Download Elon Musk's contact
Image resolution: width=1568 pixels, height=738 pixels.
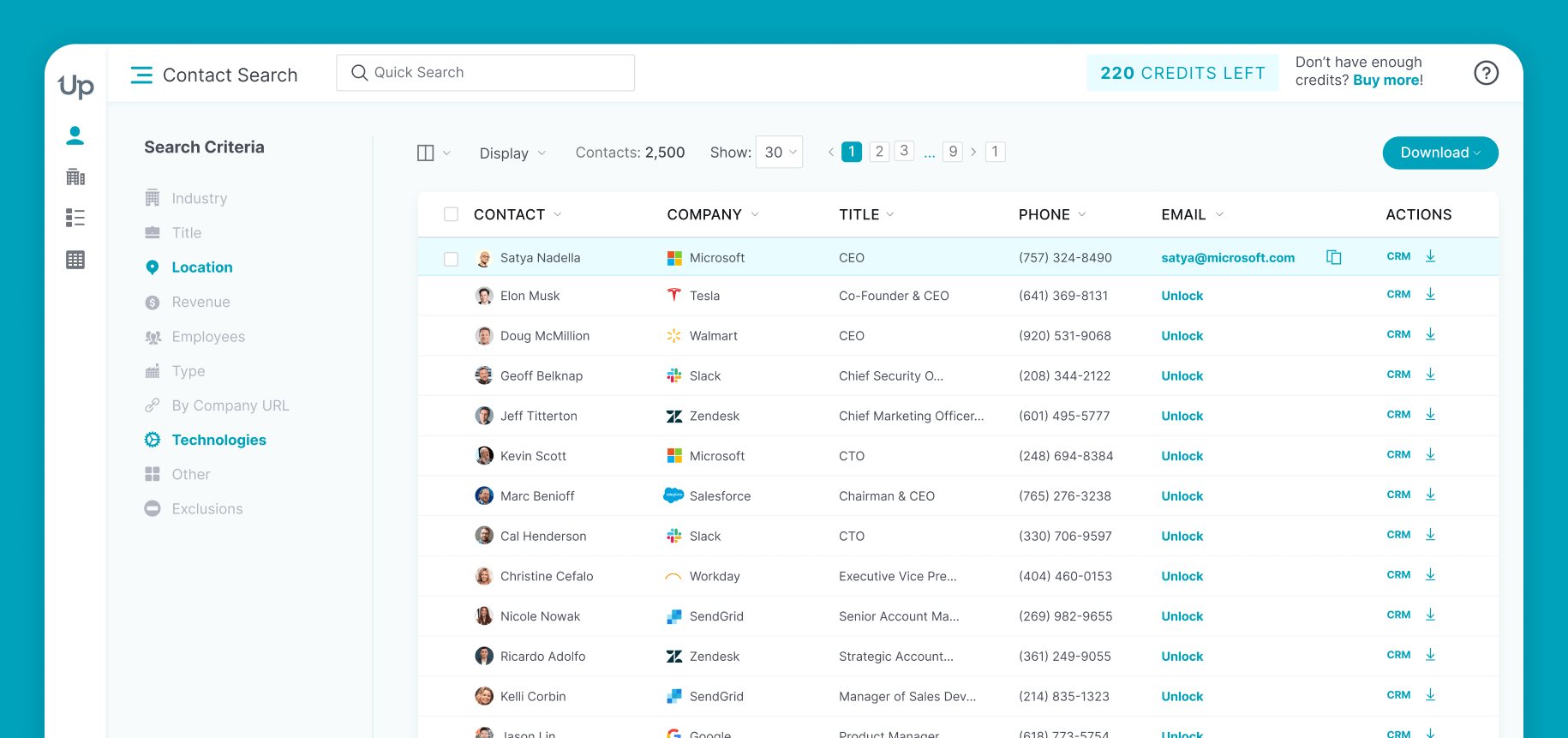(x=1430, y=294)
